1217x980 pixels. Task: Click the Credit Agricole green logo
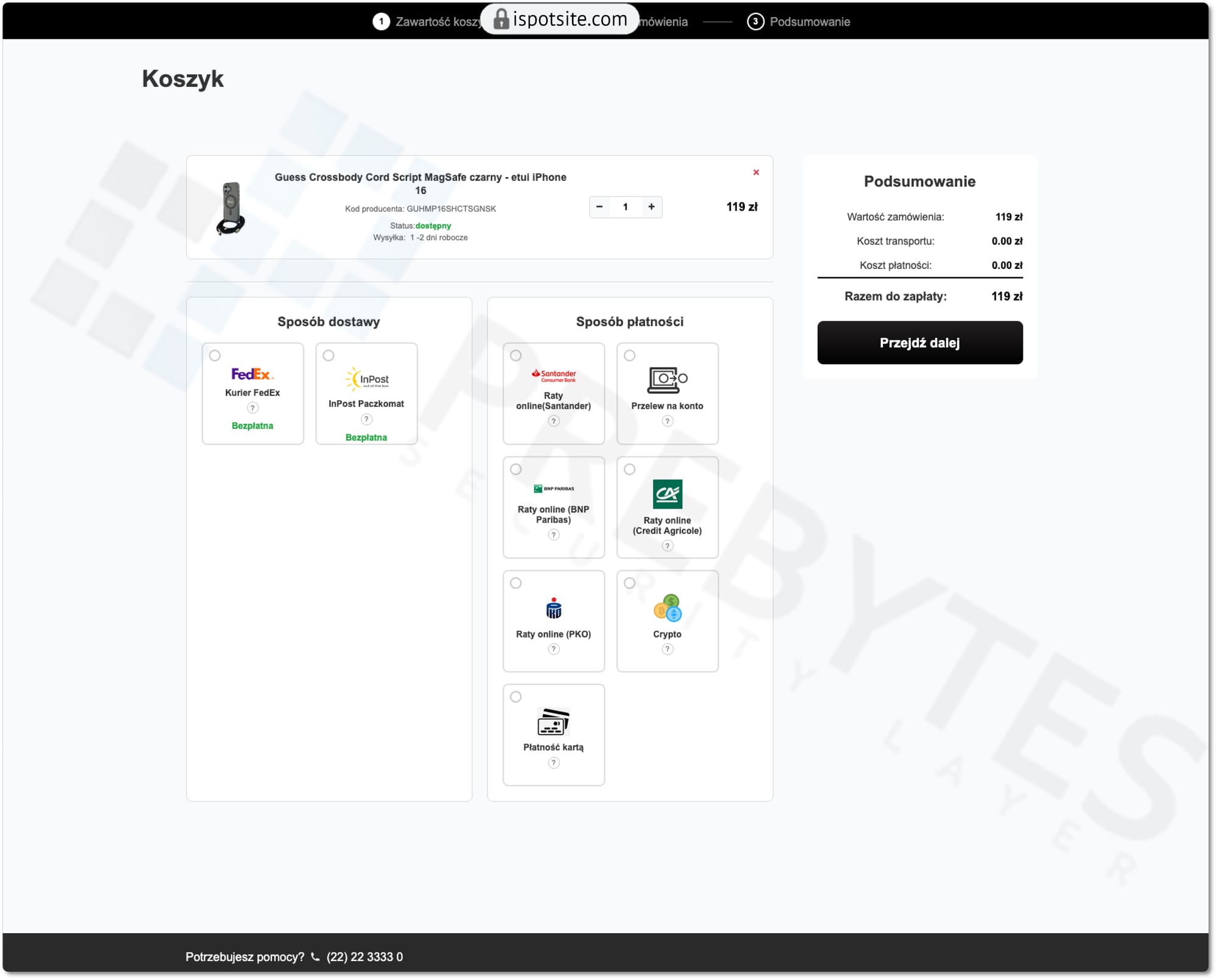(667, 494)
